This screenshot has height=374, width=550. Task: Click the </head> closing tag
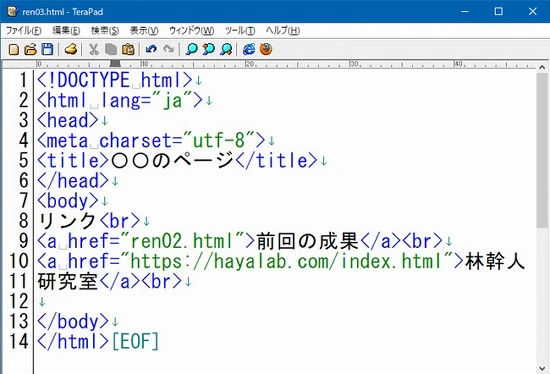point(73,181)
